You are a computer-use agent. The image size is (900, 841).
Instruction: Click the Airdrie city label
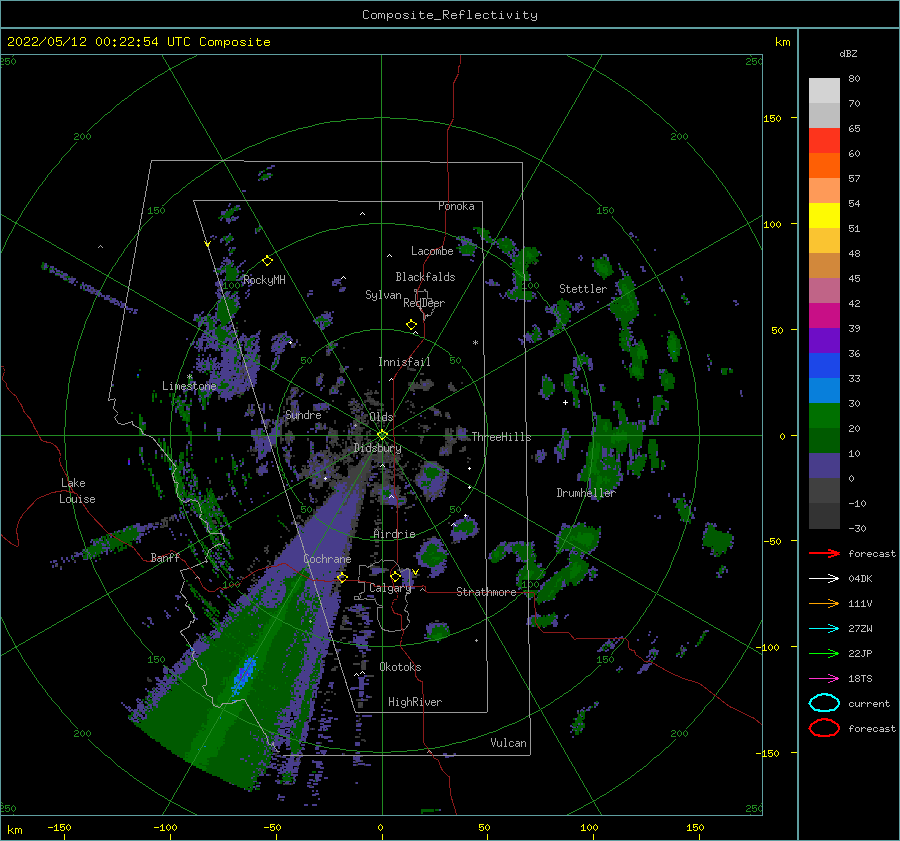394,534
